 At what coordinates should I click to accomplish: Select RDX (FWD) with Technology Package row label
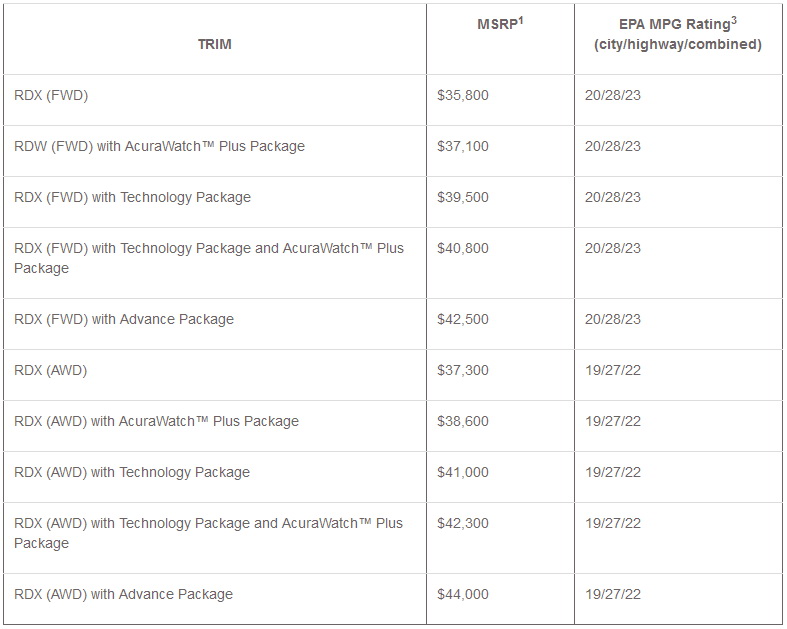click(x=132, y=197)
